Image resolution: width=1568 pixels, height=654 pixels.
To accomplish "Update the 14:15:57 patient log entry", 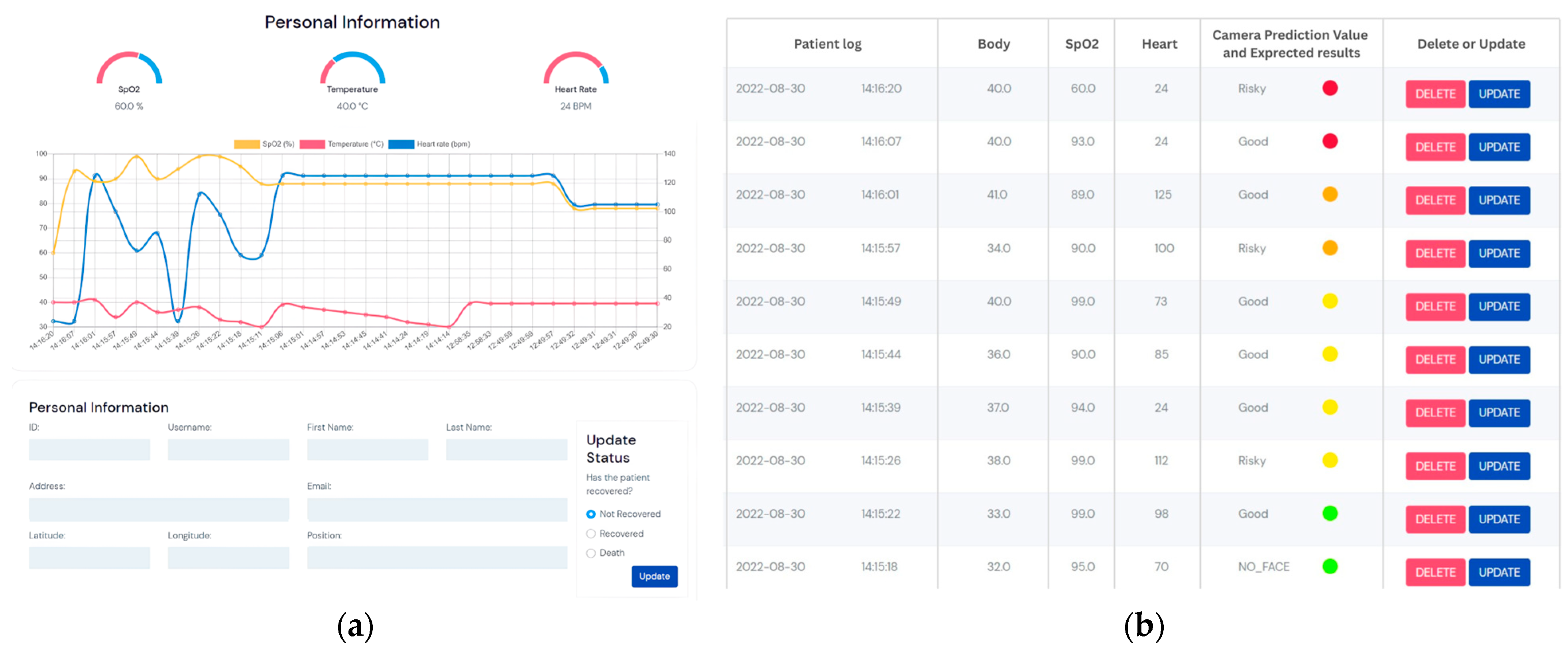I will pos(1499,254).
